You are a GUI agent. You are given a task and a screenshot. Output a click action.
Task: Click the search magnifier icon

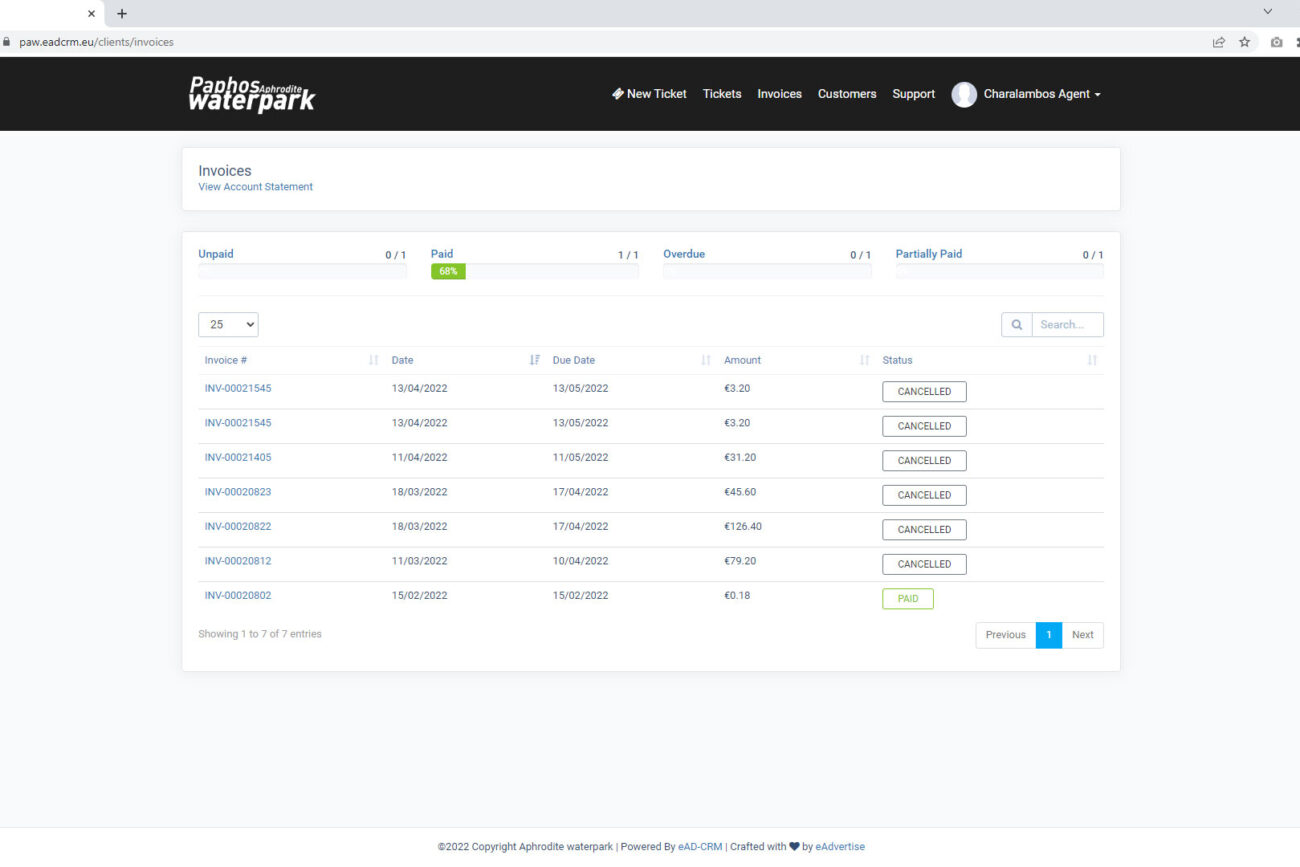[1016, 325]
